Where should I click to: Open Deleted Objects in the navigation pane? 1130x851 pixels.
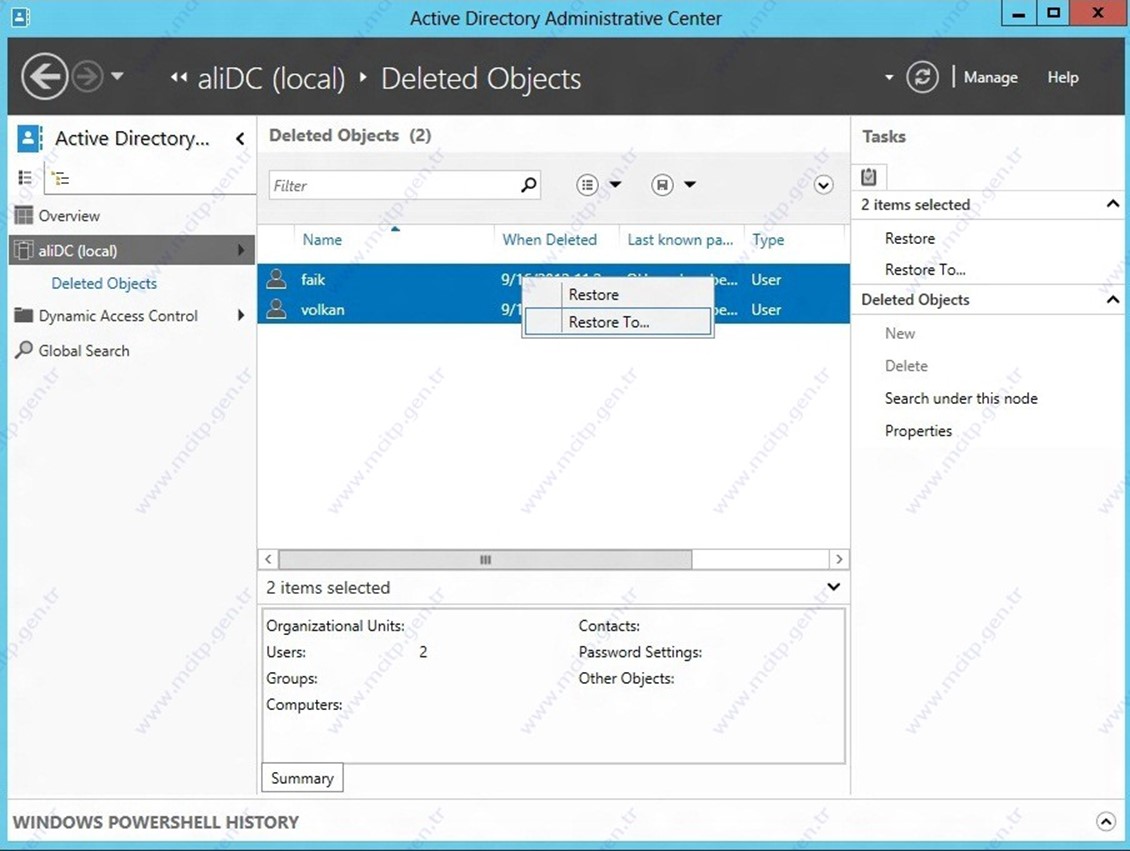tap(104, 283)
